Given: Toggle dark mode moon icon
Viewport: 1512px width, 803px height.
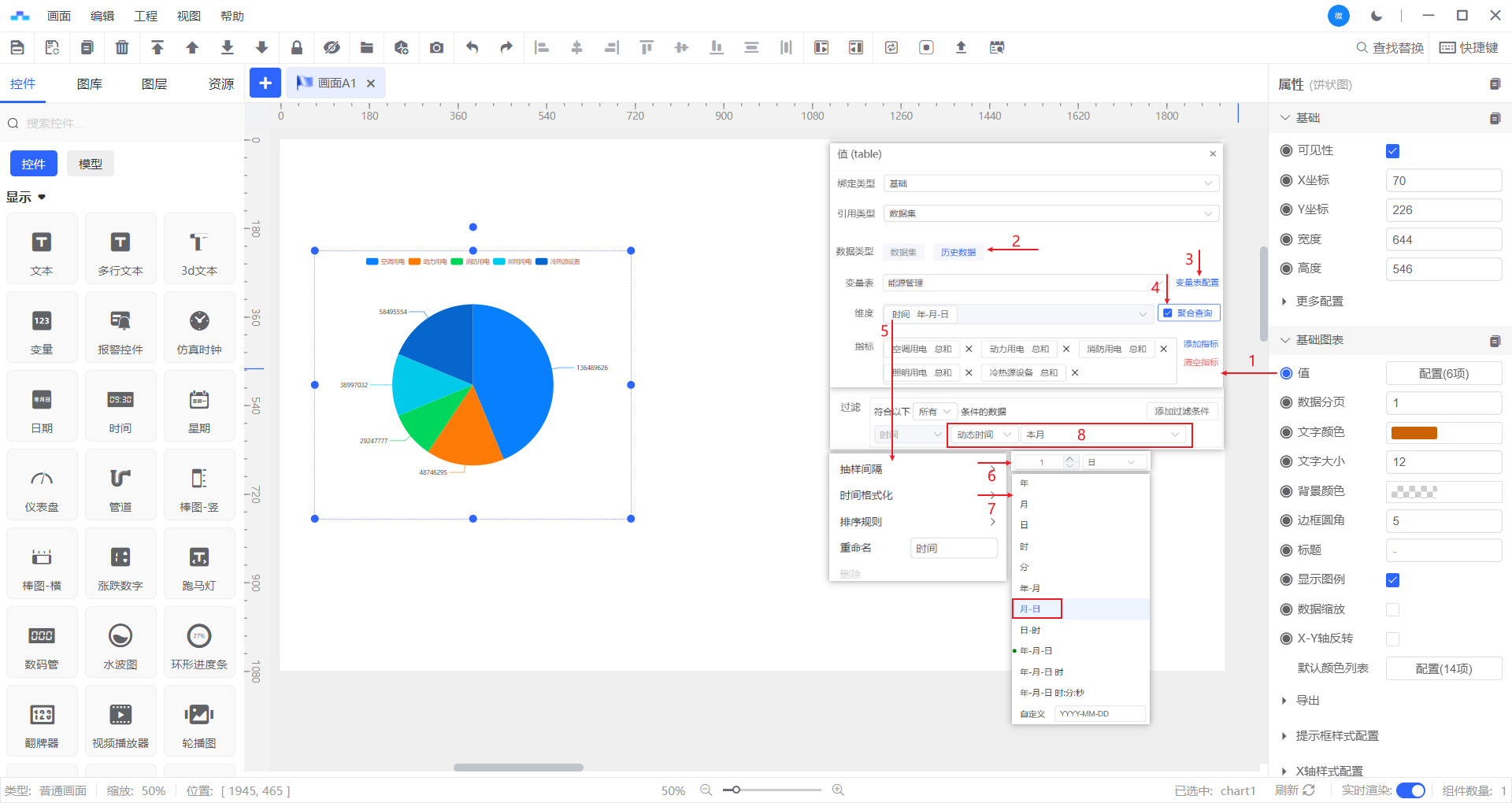Looking at the screenshot, I should [1376, 16].
